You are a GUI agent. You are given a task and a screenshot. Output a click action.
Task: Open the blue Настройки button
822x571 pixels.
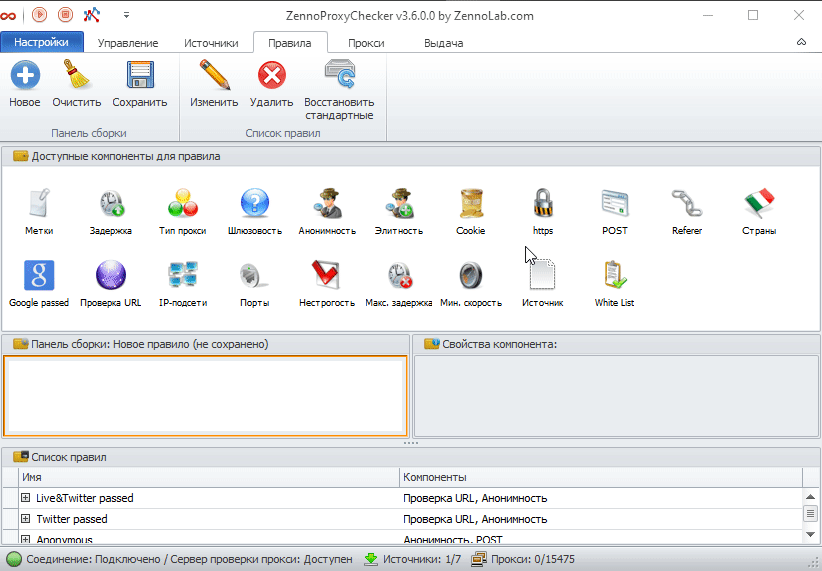point(41,42)
